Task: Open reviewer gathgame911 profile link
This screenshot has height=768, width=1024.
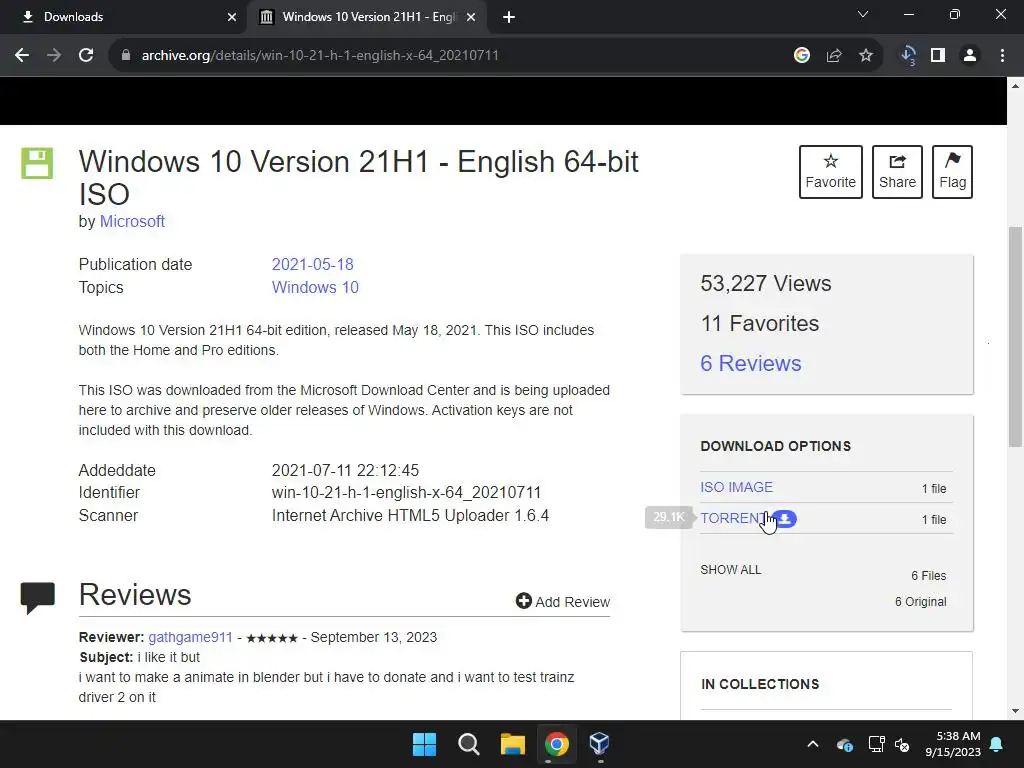Action: (x=190, y=637)
